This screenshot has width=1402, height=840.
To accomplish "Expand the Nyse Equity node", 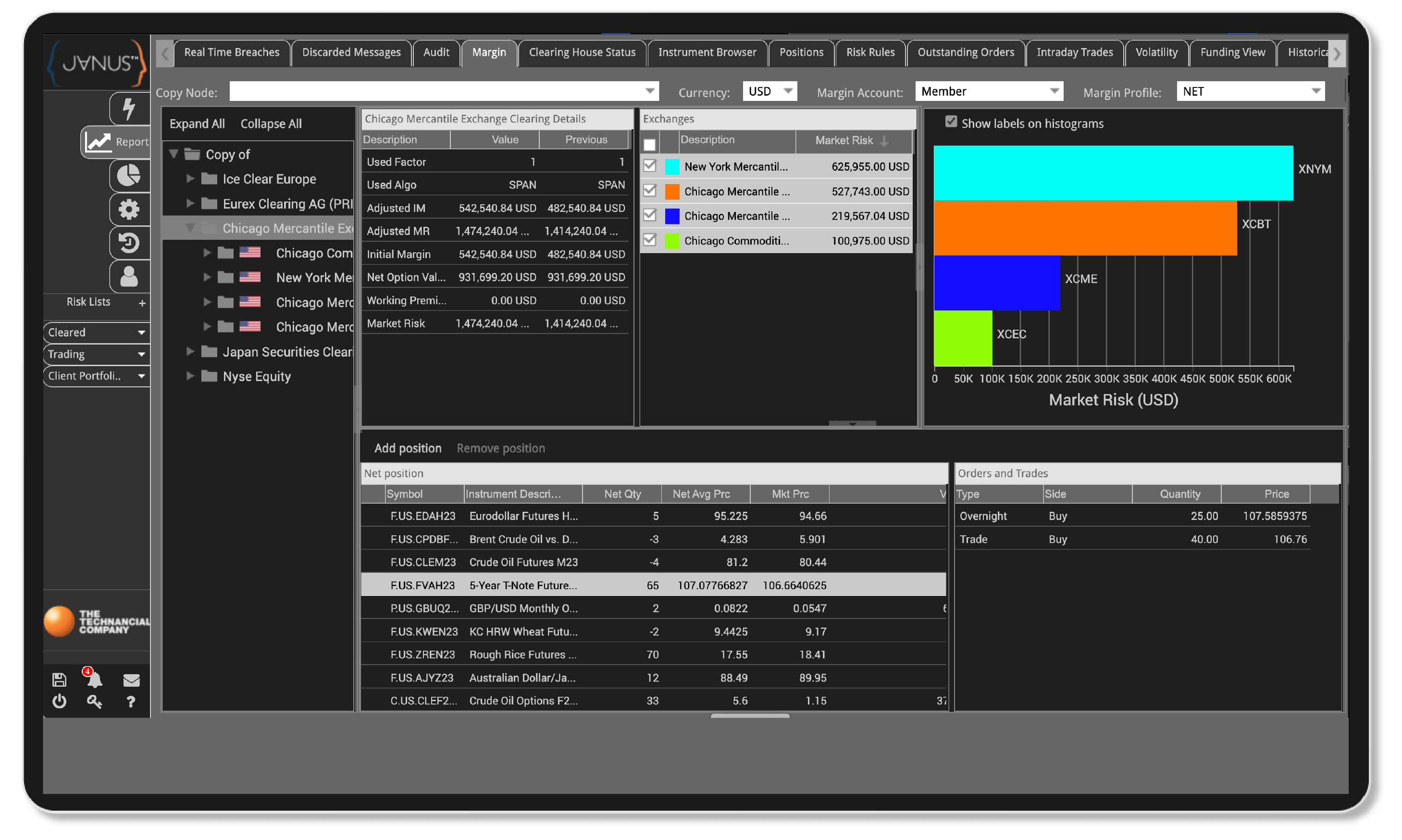I will [x=190, y=376].
